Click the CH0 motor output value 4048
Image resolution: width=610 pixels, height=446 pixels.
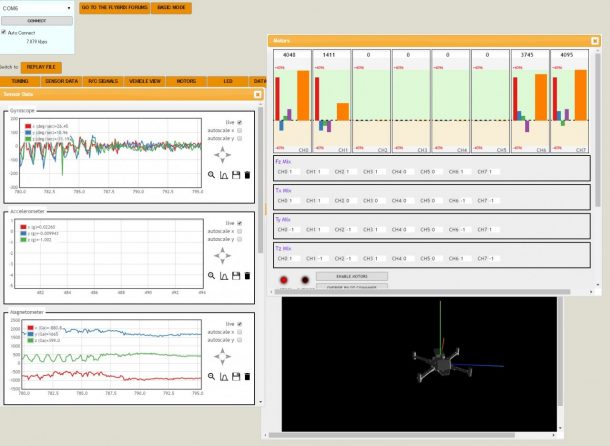289,55
